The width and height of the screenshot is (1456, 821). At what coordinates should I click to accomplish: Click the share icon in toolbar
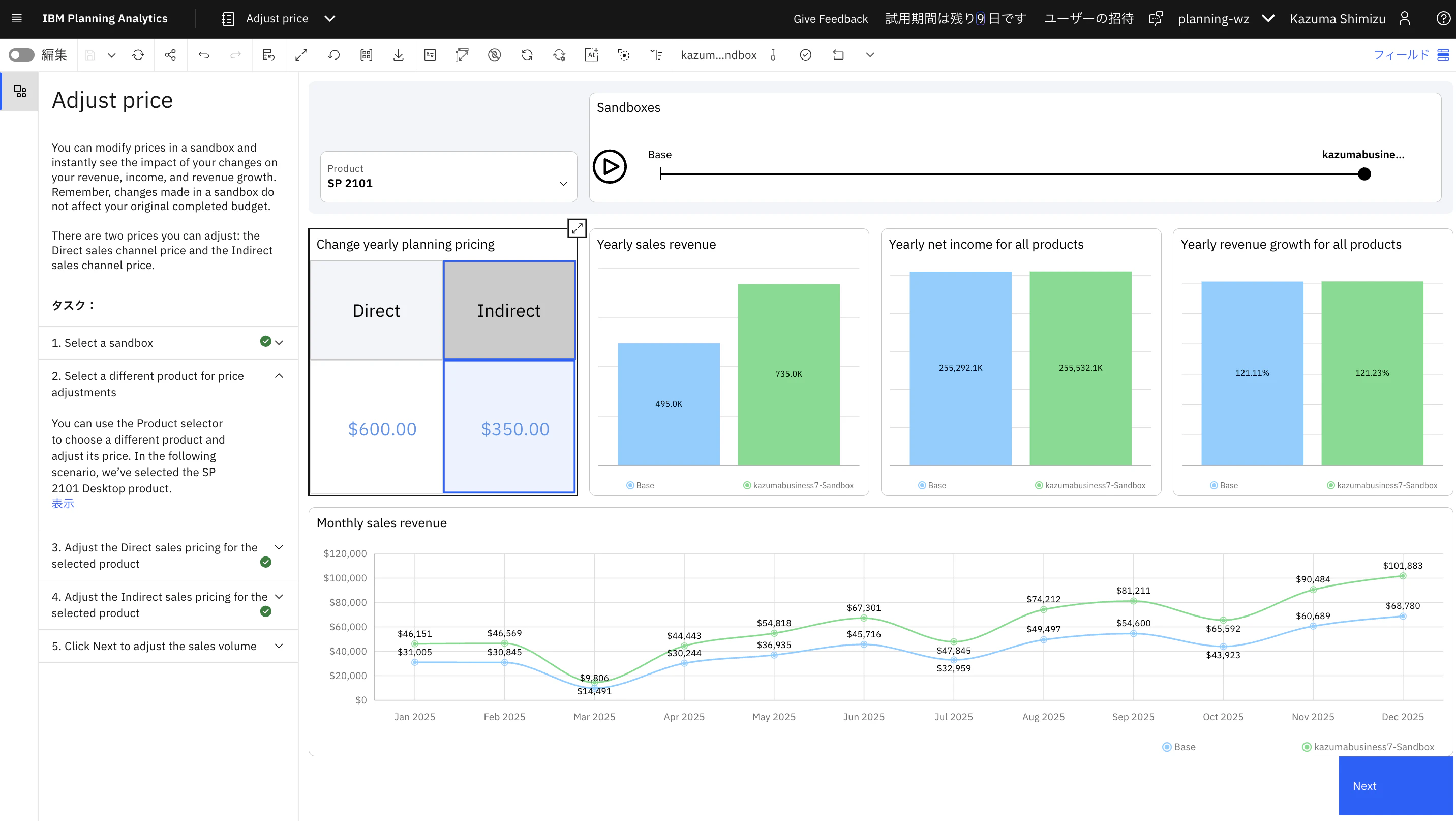click(170, 55)
